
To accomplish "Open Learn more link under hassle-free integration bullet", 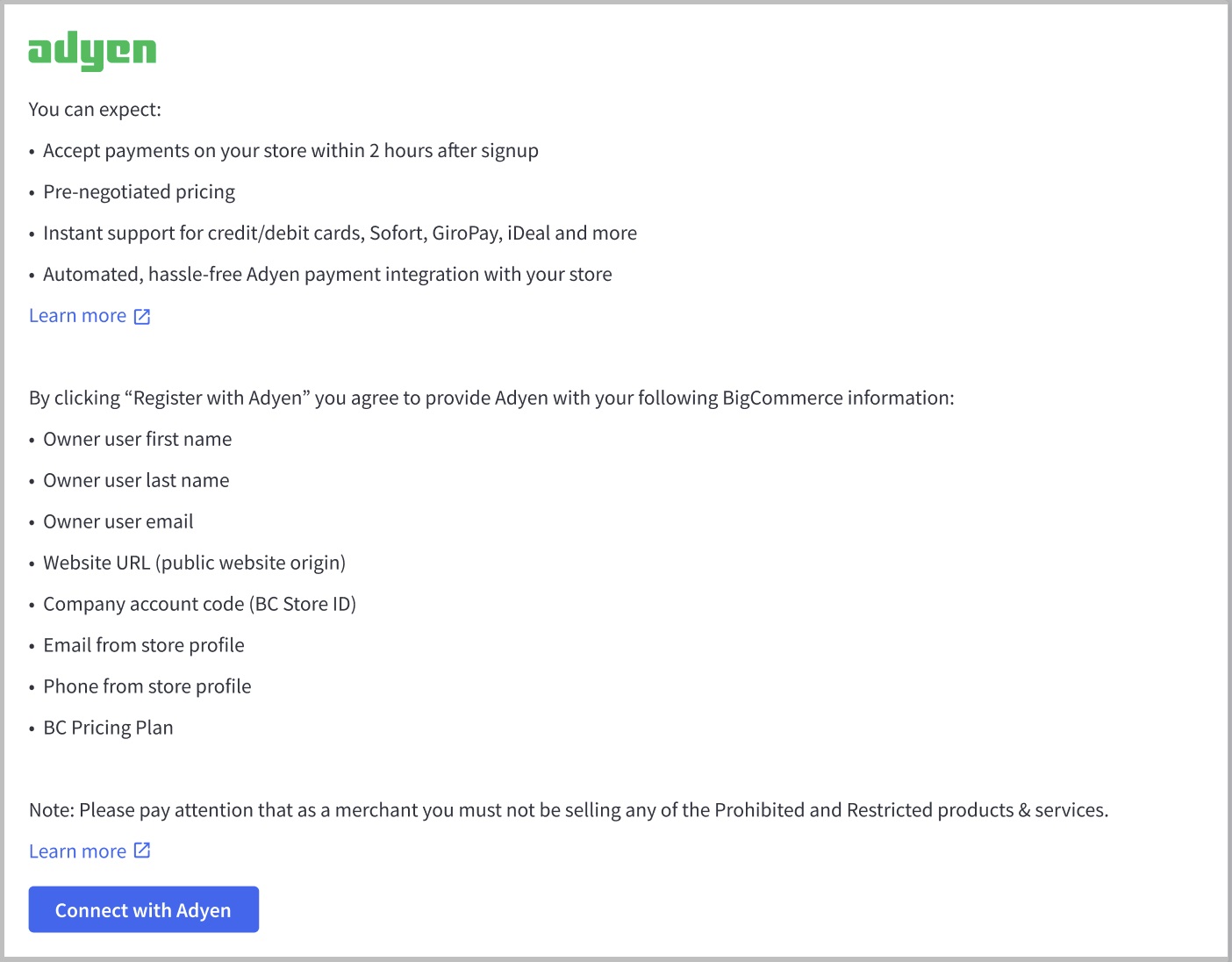I will (78, 316).
